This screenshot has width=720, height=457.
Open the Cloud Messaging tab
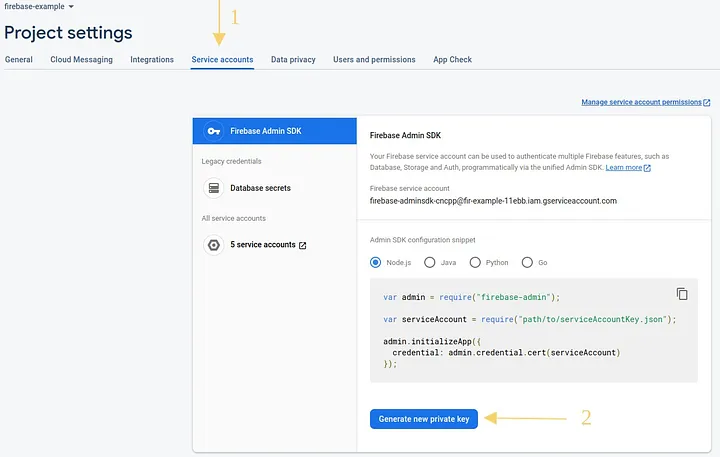(81, 60)
